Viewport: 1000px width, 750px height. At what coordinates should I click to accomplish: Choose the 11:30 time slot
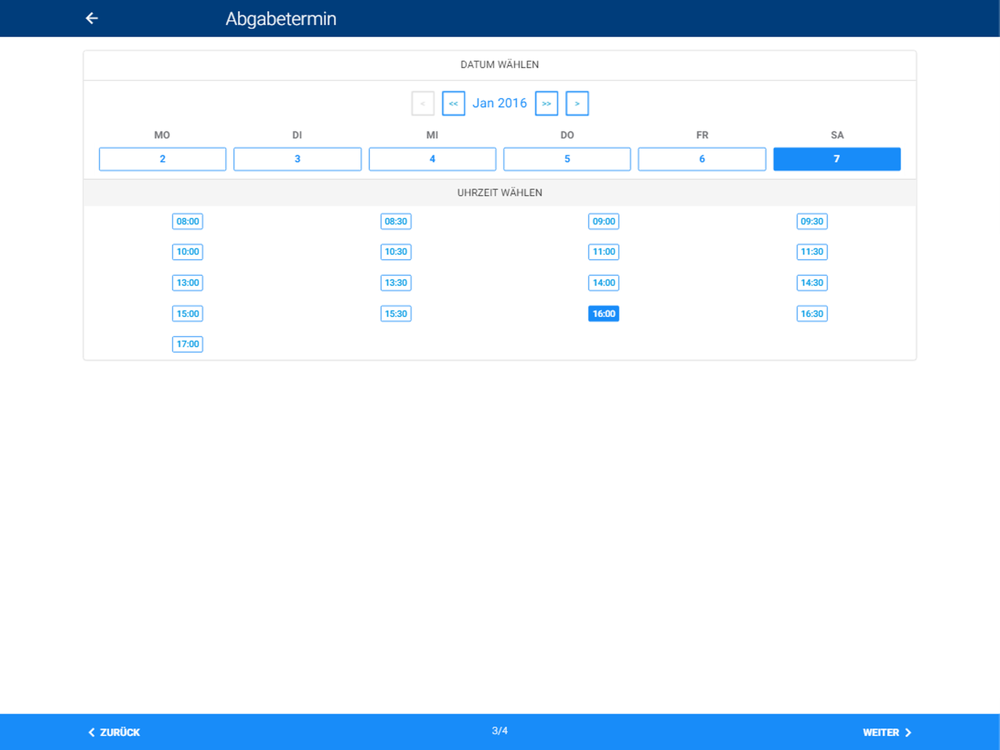(812, 252)
